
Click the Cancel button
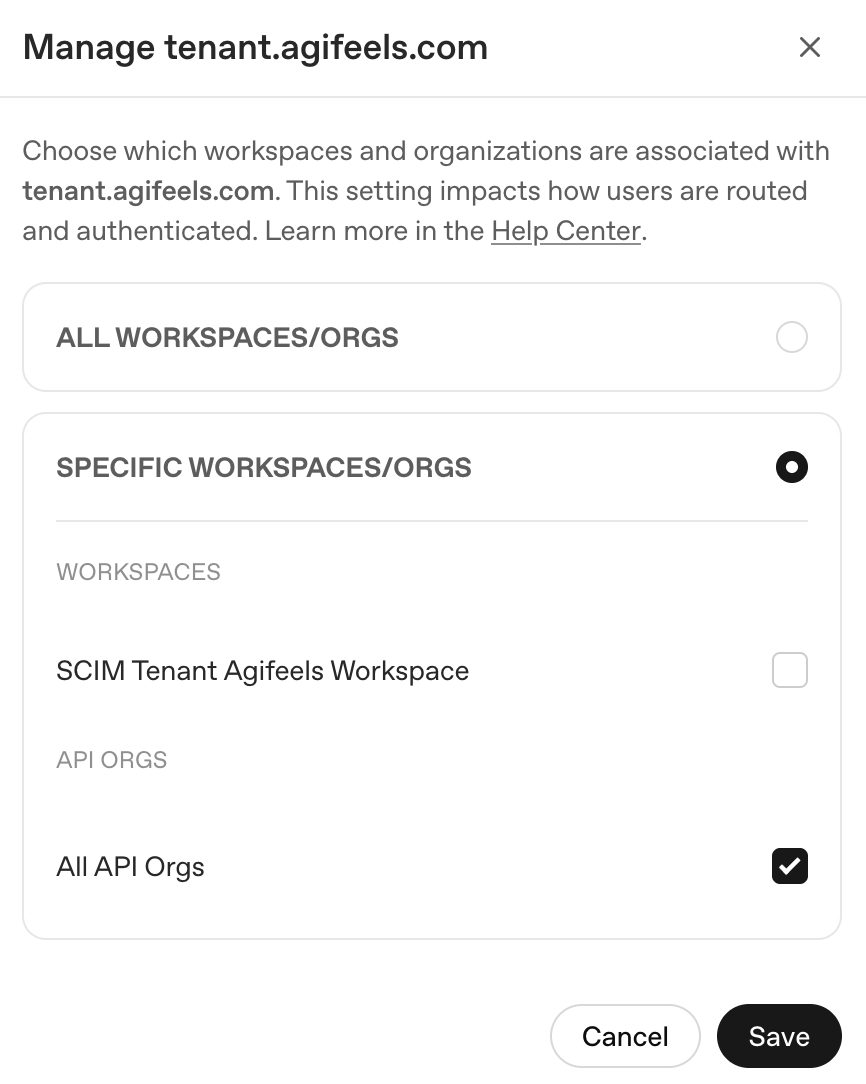pos(625,1036)
